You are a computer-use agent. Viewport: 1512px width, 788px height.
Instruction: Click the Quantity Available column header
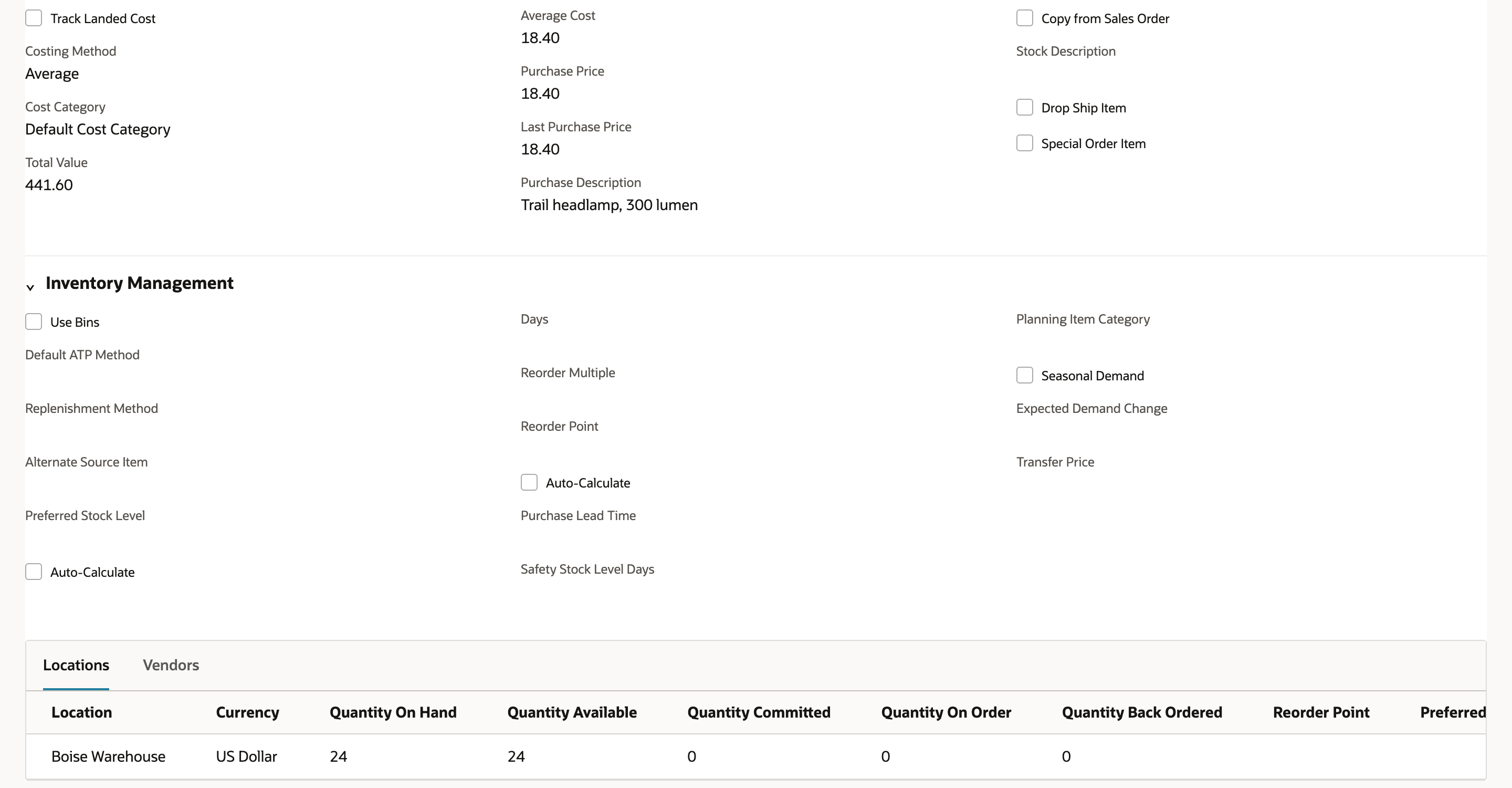click(572, 712)
